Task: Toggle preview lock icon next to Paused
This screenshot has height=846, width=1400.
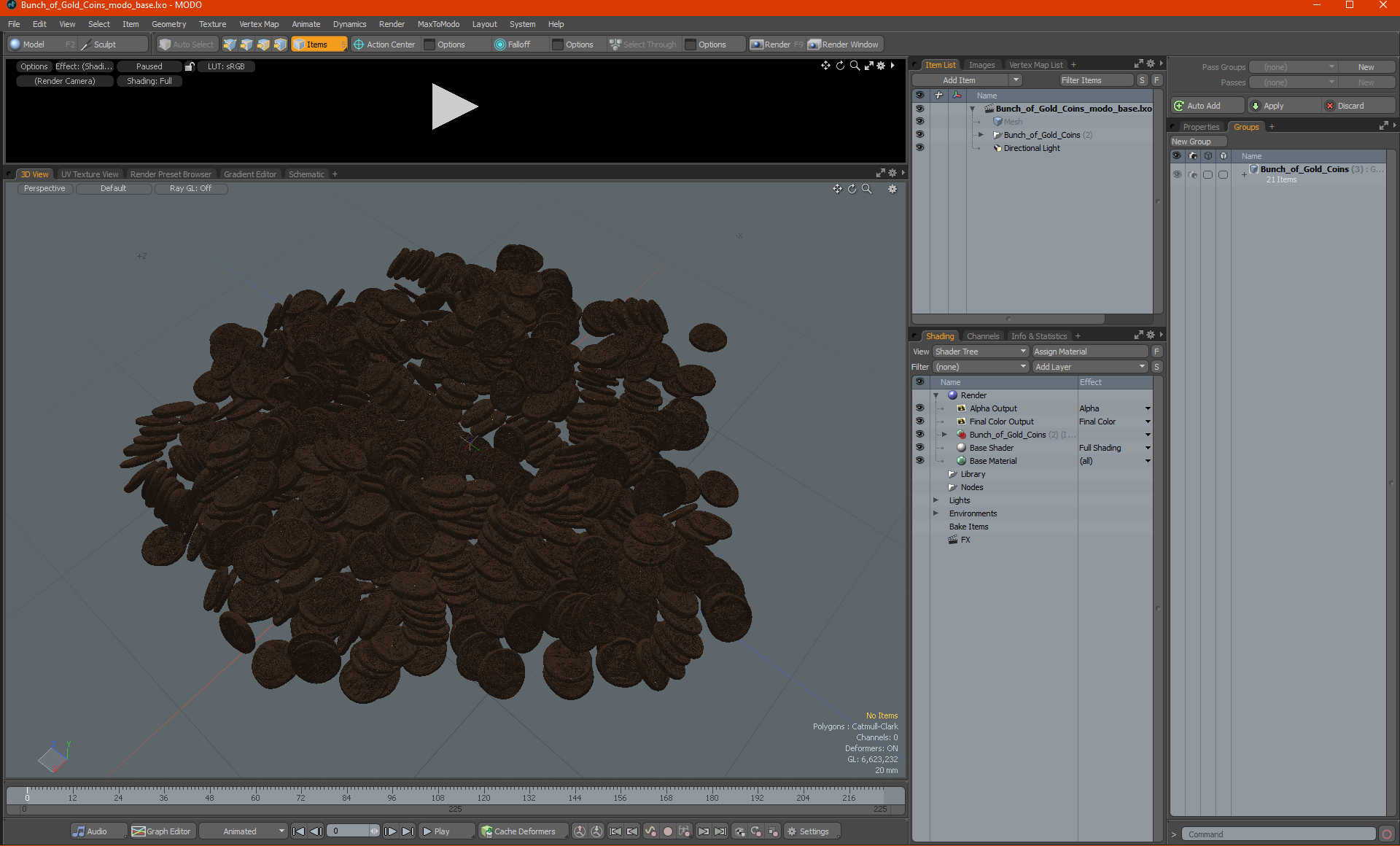Action: pyautogui.click(x=190, y=66)
